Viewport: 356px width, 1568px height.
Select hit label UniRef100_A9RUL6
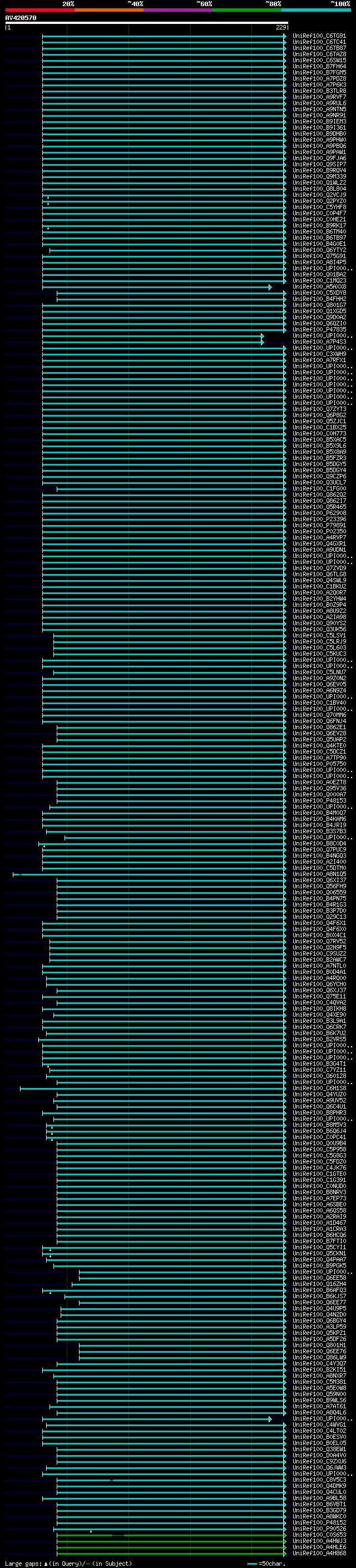319,103
